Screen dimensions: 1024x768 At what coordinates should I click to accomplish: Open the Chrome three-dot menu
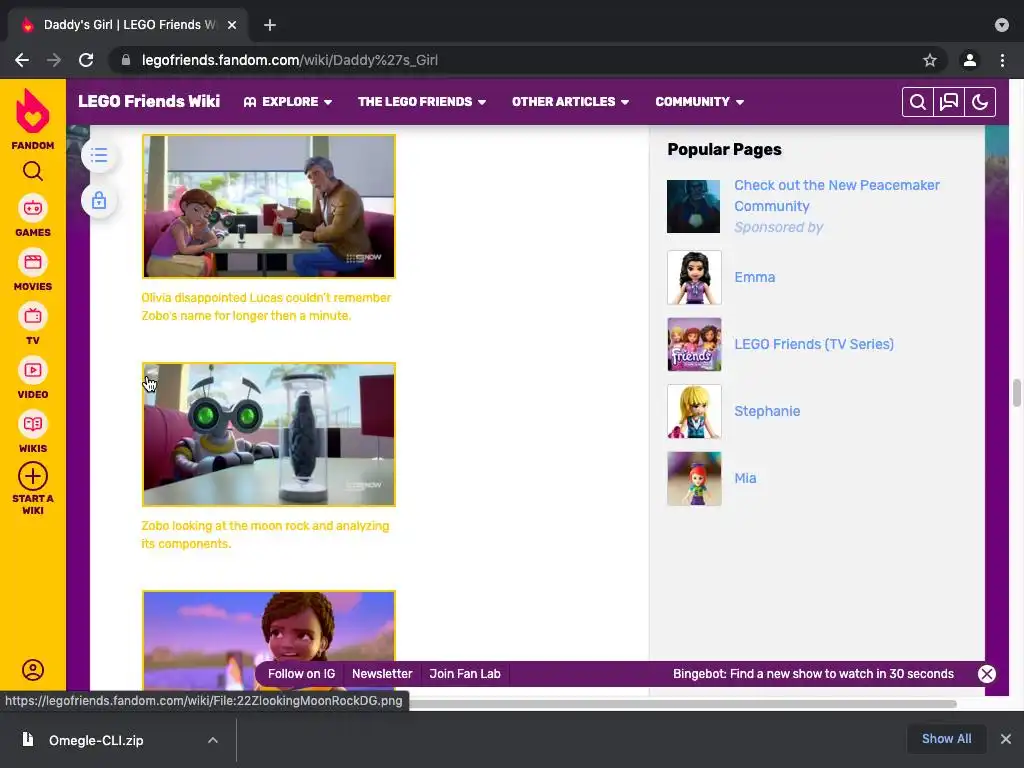[1002, 60]
